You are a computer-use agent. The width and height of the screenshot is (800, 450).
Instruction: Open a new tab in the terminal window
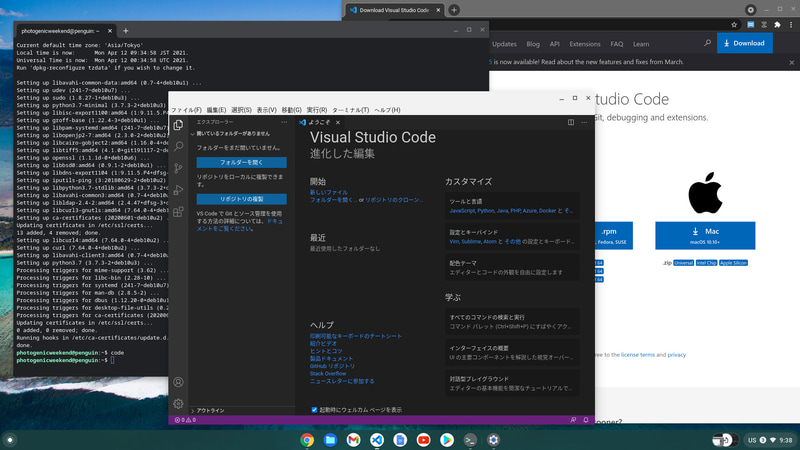tap(126, 31)
